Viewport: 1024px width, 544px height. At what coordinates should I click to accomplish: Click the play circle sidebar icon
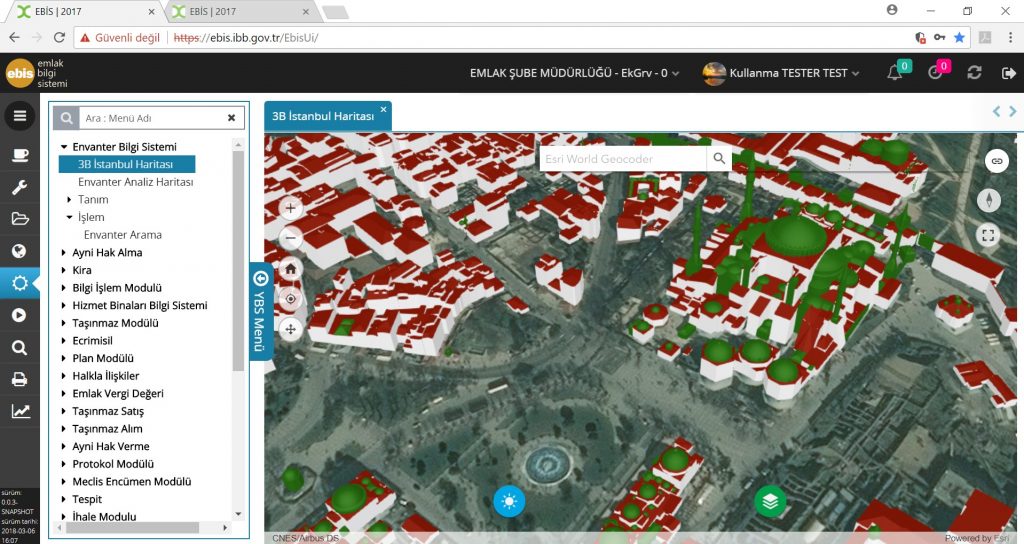(x=20, y=315)
